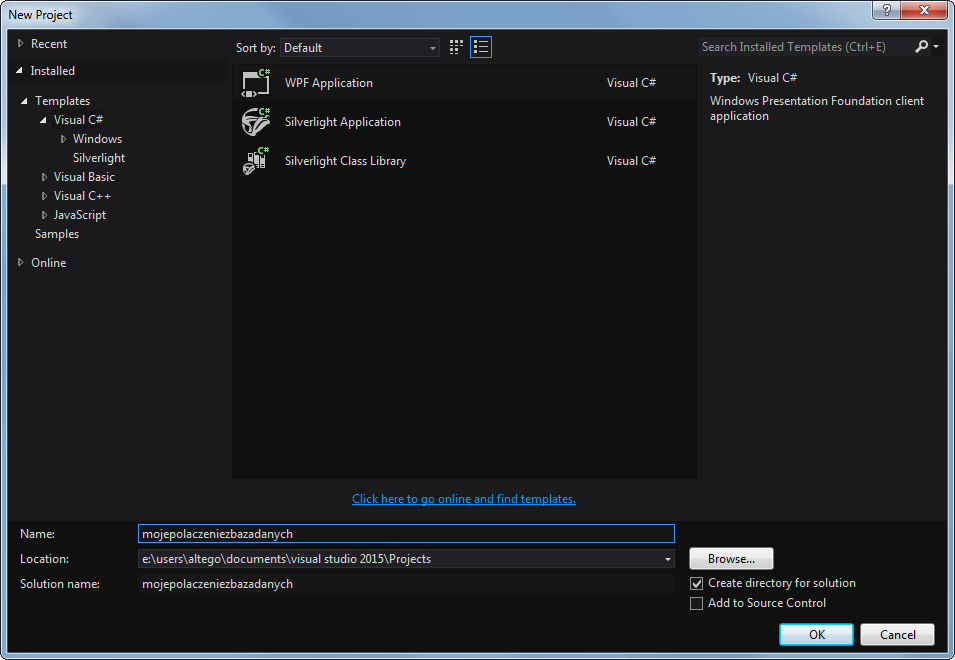Click in the Search Installed Templates box

[804, 47]
